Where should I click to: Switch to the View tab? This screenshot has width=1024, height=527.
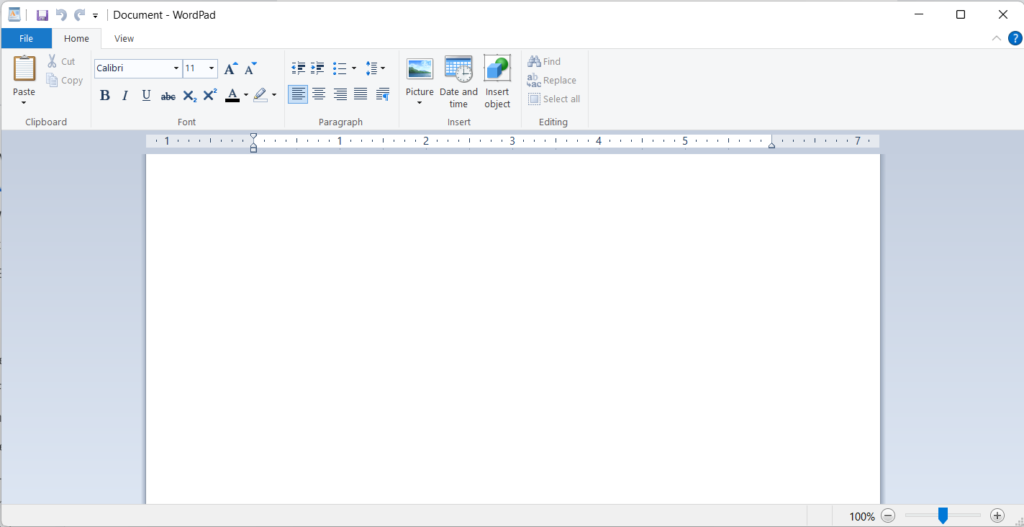(x=124, y=39)
